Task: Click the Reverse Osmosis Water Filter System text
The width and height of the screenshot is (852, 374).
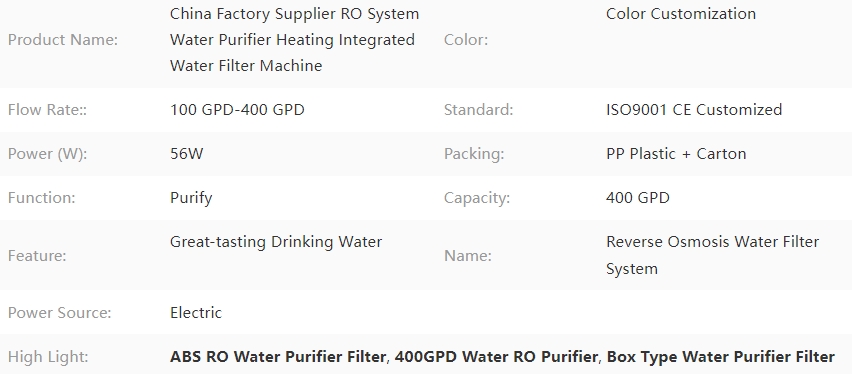Action: coord(712,255)
